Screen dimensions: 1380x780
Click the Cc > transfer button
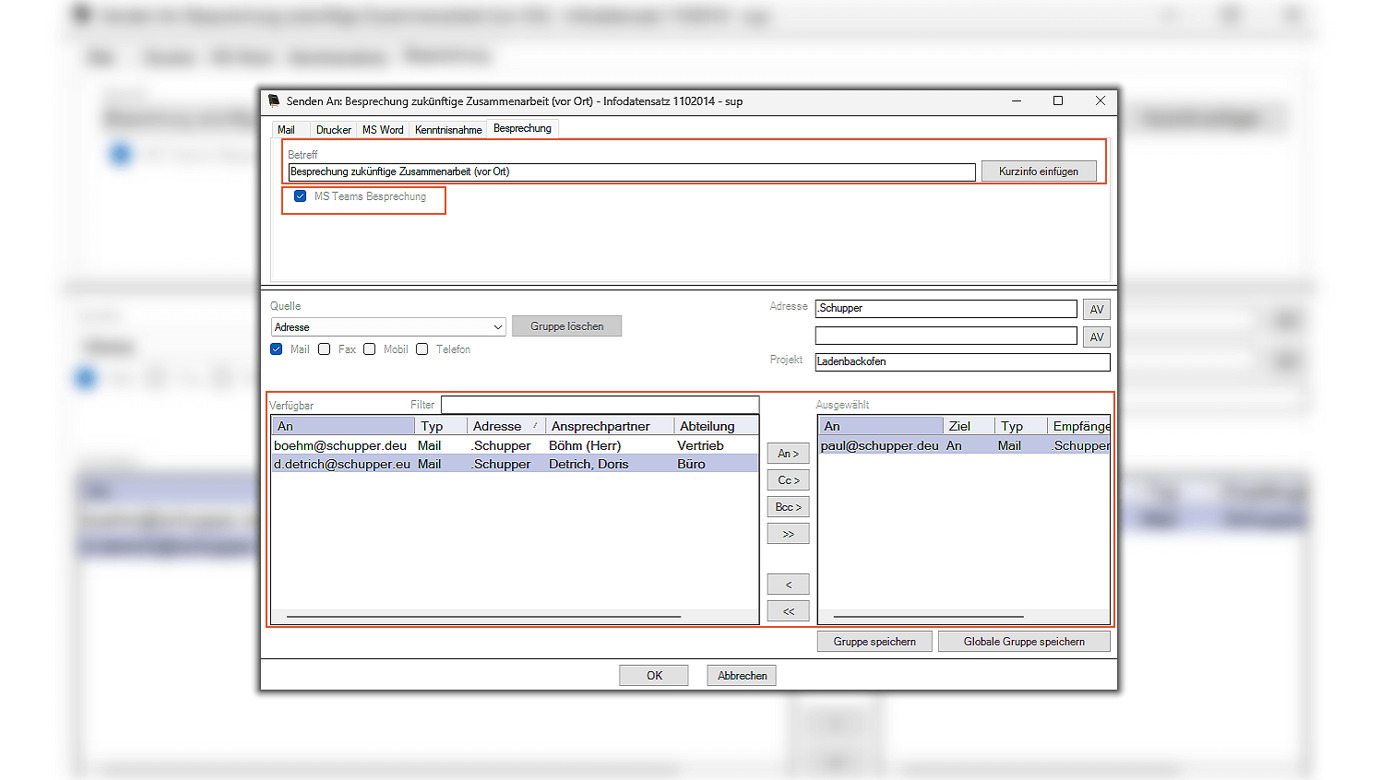(x=788, y=481)
